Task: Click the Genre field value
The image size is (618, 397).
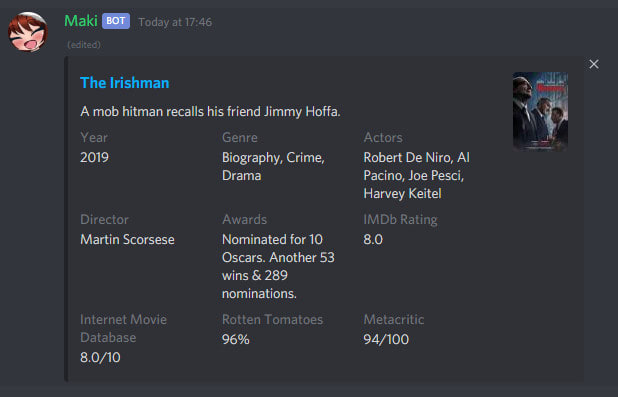Action: [273, 166]
